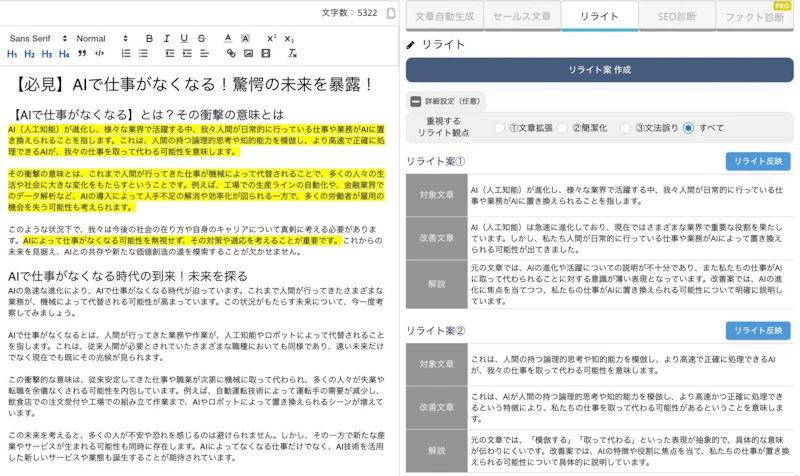Copy text with the clipboard icon
Screen dimensions: 800x476
pos(391,13)
